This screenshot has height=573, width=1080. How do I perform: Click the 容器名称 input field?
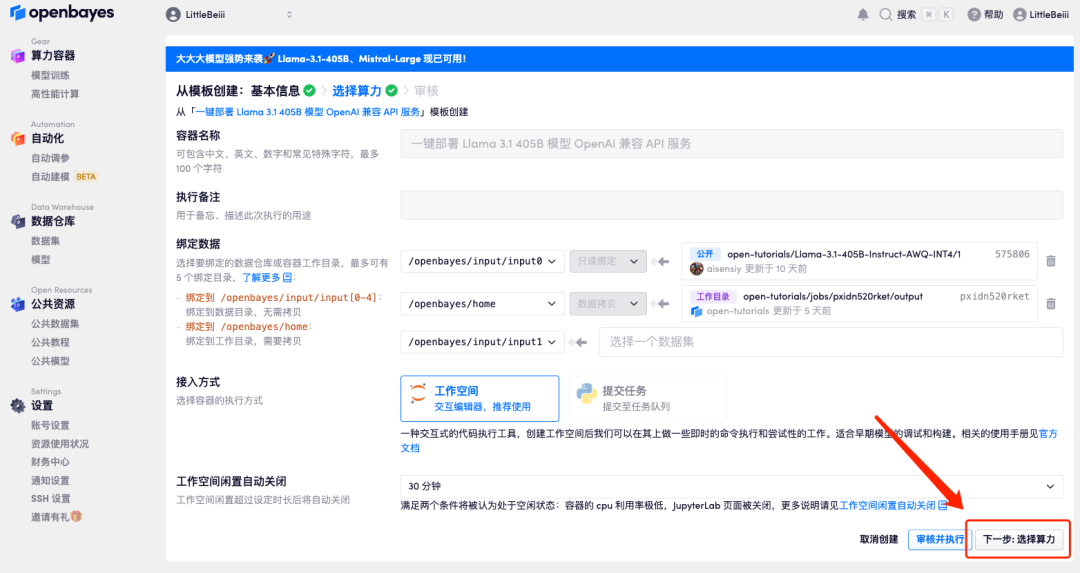pyautogui.click(x=731, y=144)
